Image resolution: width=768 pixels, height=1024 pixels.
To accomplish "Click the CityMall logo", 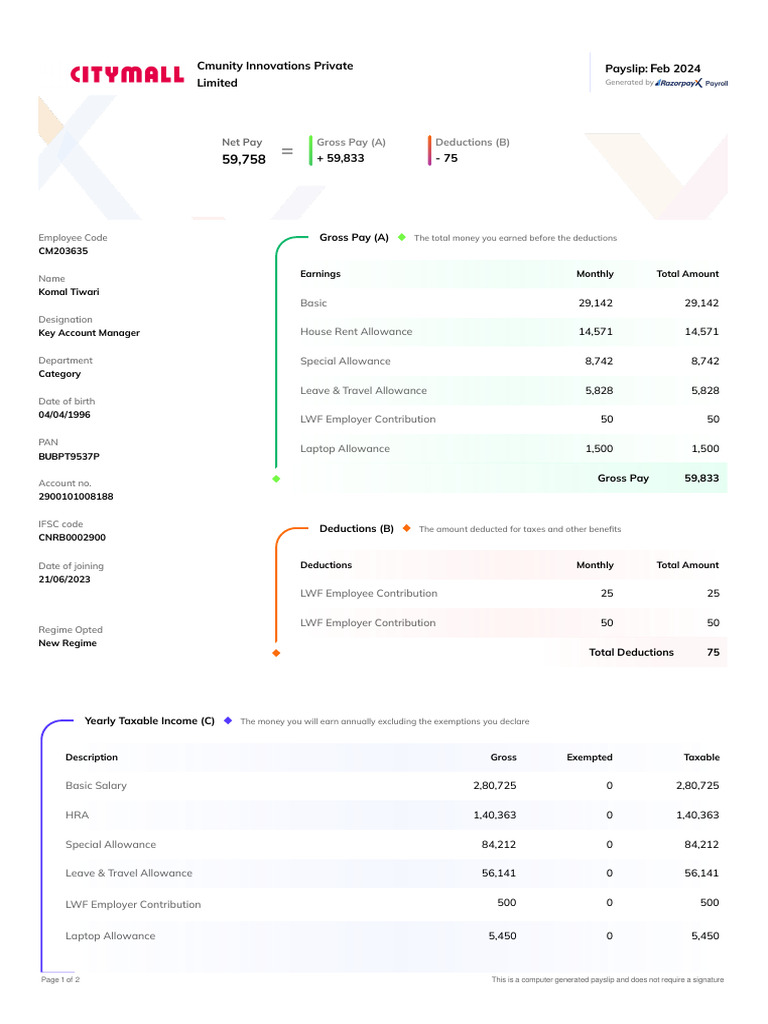I will 127,74.
